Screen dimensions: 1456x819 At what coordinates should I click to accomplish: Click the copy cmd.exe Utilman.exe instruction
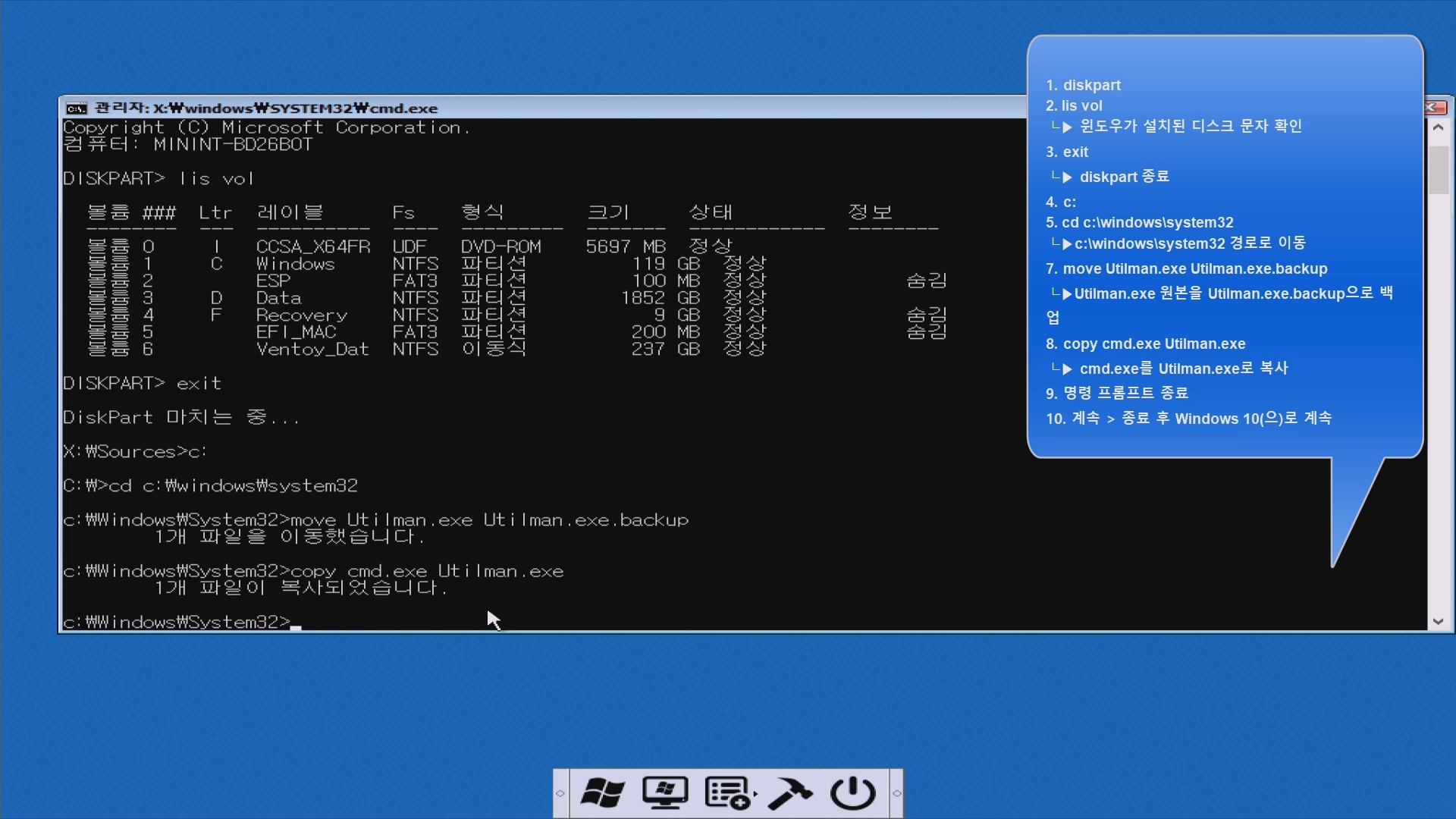click(x=1146, y=344)
